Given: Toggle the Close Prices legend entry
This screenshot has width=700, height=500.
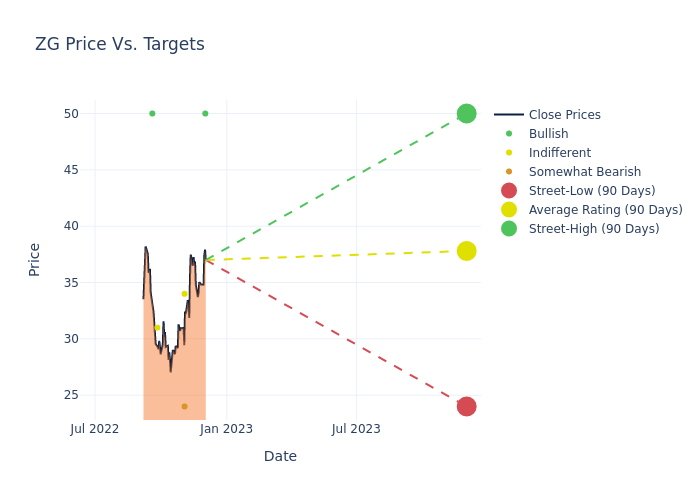Looking at the screenshot, I should [564, 115].
